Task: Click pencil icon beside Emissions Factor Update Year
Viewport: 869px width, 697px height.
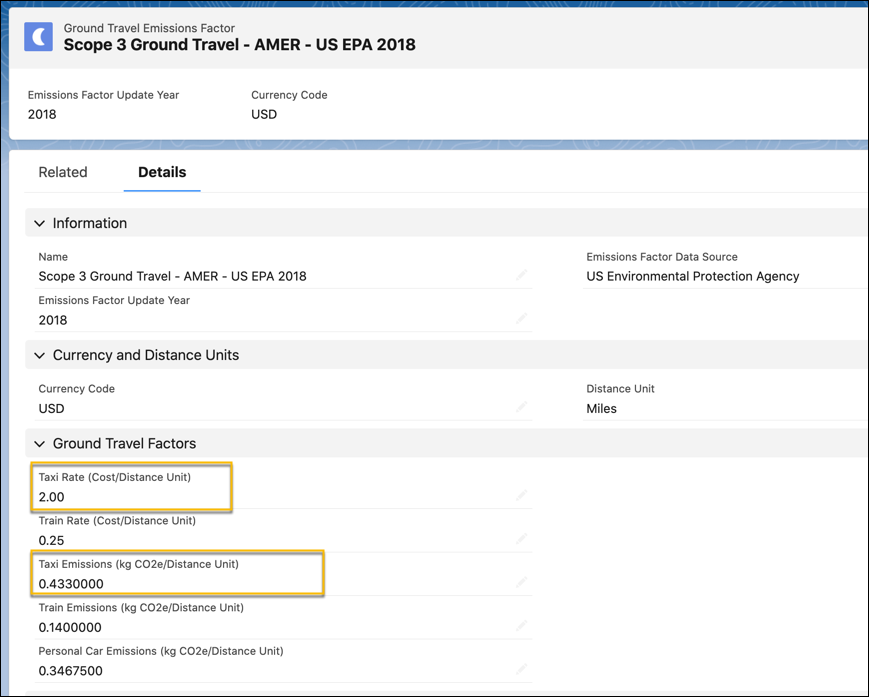Action: (x=522, y=319)
